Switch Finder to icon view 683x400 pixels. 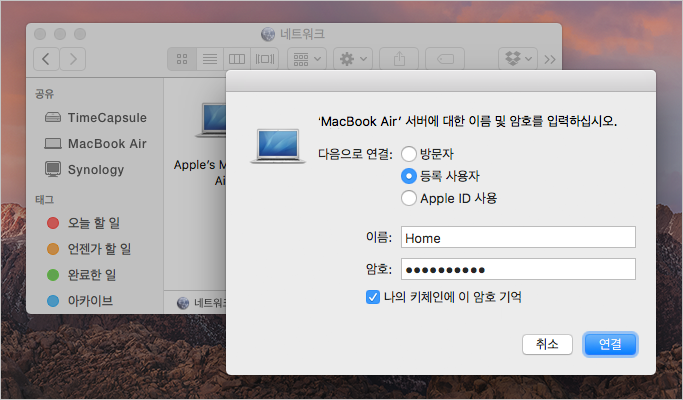coord(182,59)
